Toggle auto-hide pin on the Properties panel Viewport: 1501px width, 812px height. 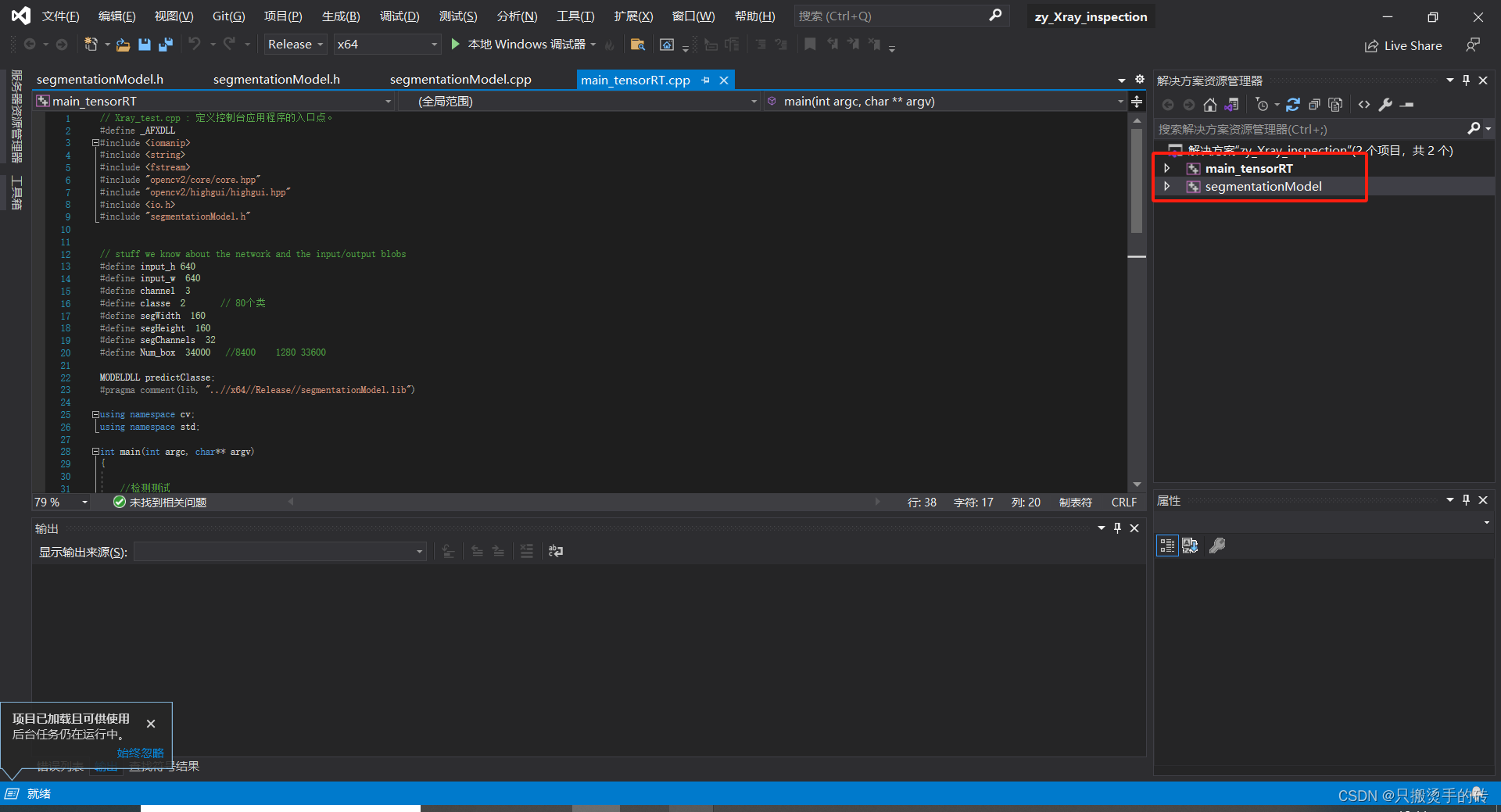click(x=1466, y=499)
